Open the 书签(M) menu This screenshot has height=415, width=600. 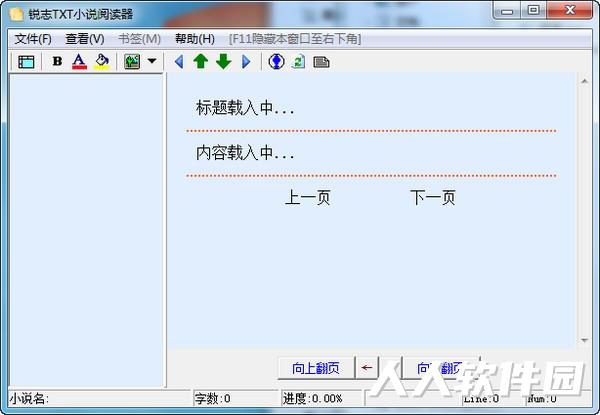click(x=139, y=39)
